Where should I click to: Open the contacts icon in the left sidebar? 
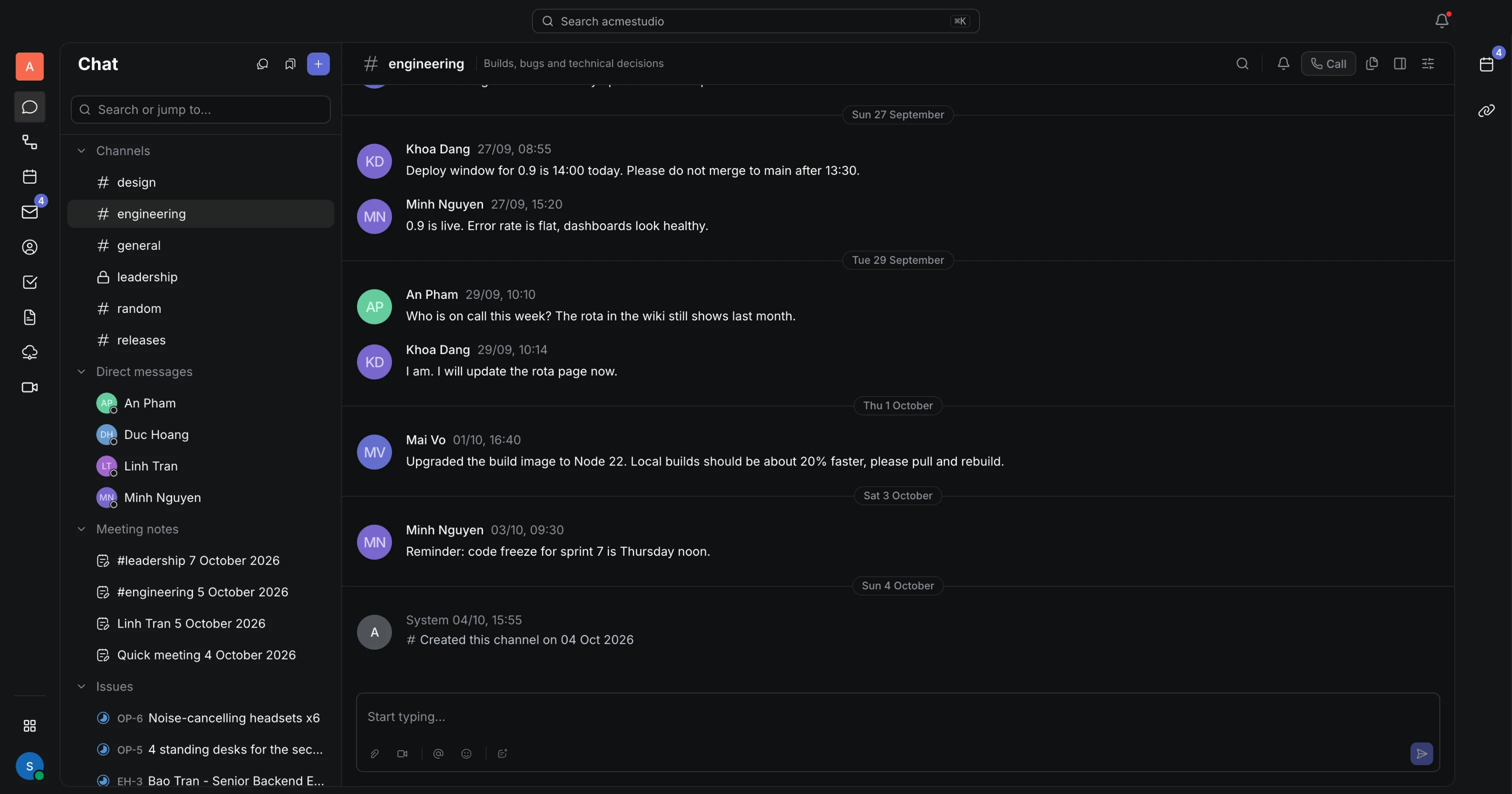click(x=29, y=247)
